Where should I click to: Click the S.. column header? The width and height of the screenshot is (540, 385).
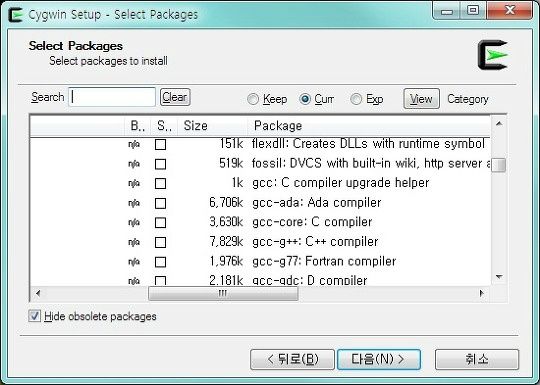(164, 126)
